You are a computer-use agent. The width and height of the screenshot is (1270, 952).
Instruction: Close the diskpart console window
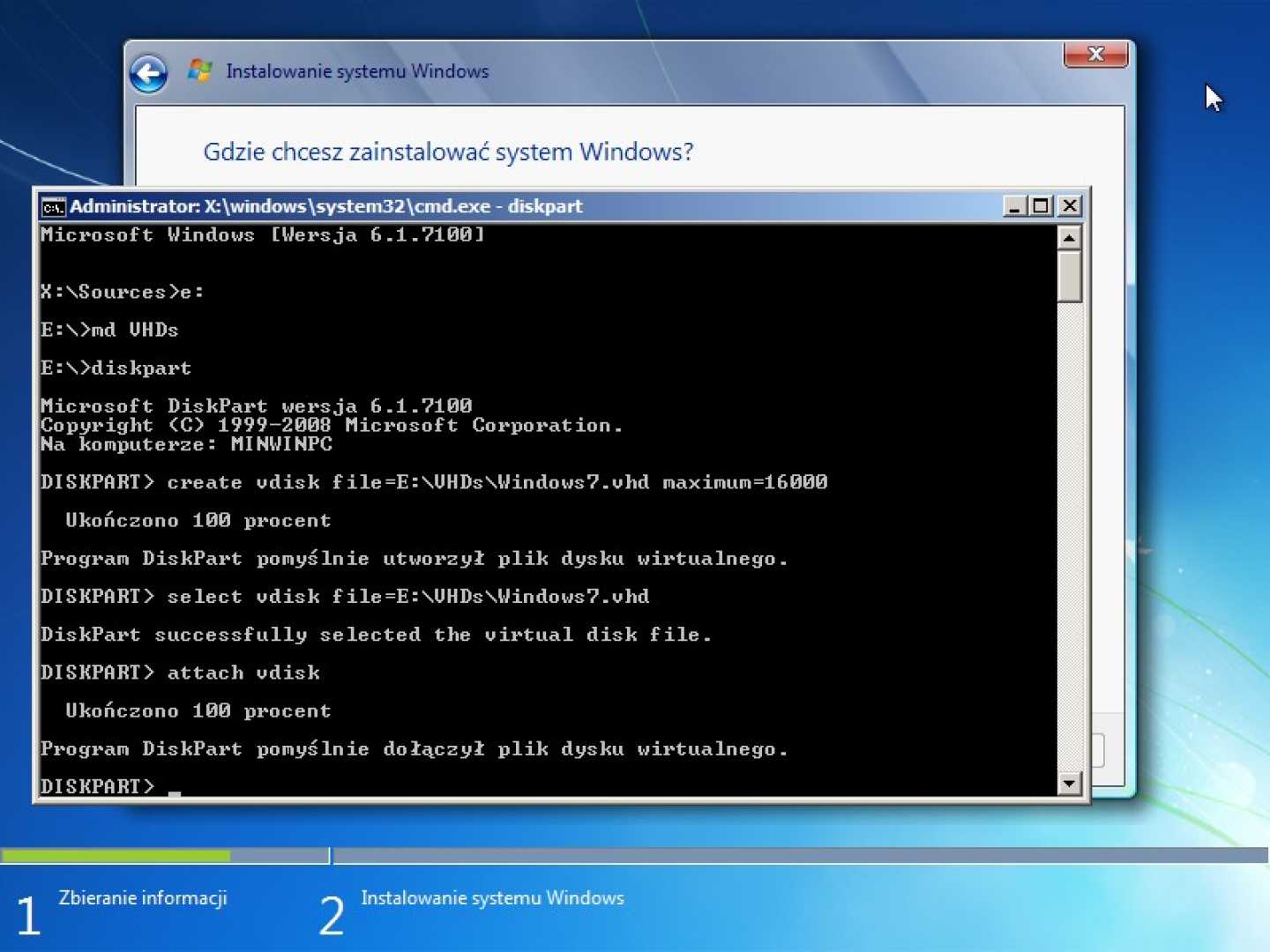pos(1069,205)
